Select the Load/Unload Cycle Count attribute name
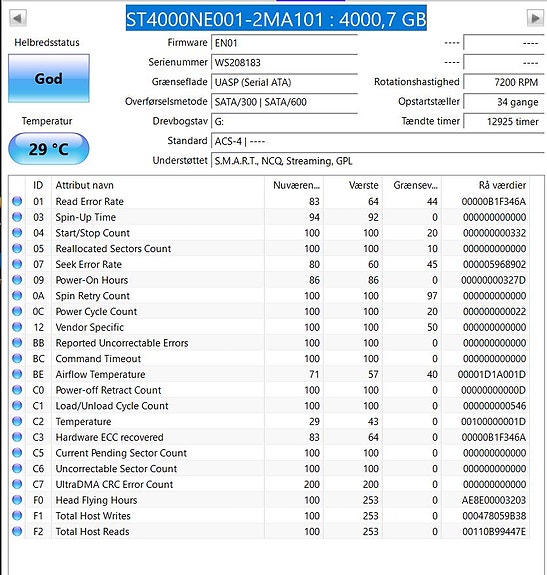 (x=112, y=406)
